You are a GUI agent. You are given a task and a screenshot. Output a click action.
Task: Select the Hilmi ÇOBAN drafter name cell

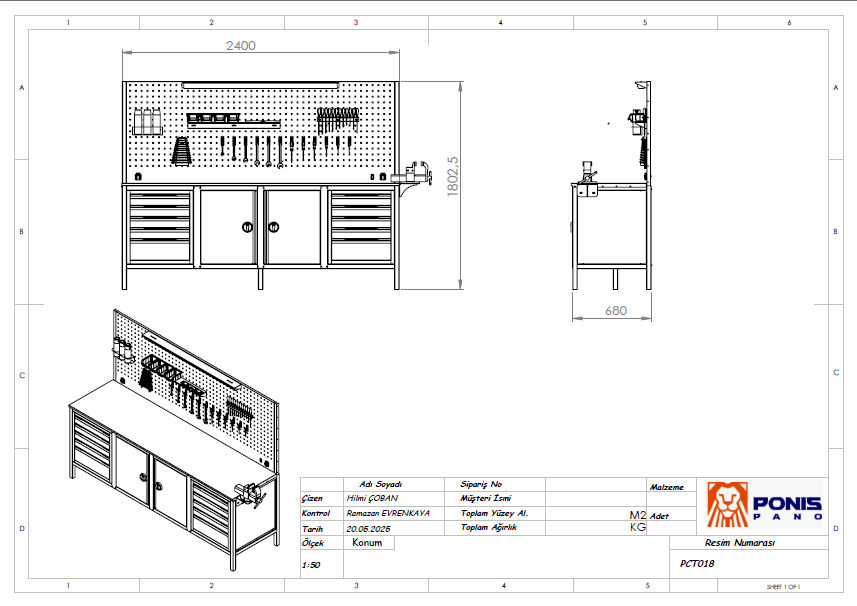point(370,498)
